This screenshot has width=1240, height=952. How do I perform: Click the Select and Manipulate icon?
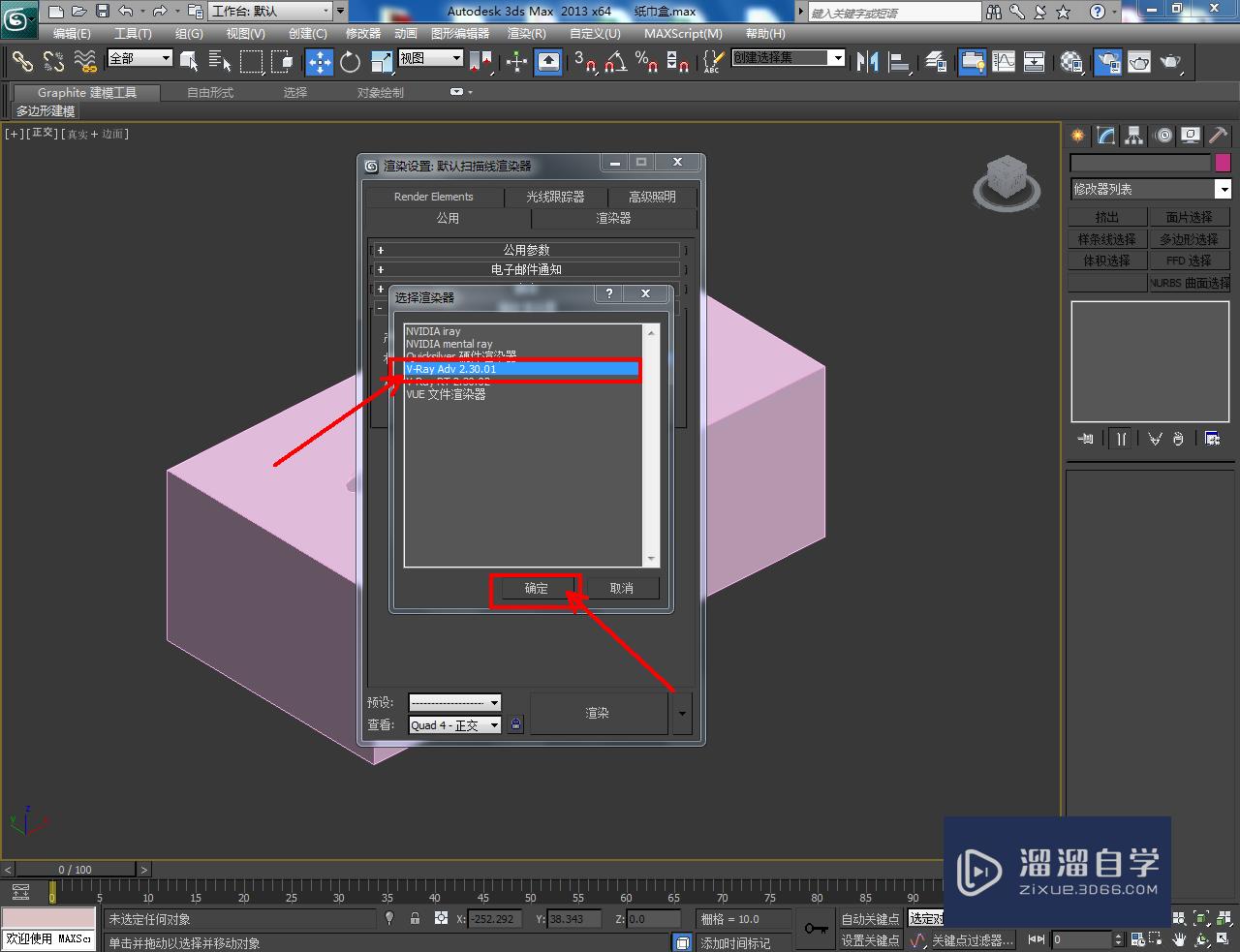(x=517, y=62)
